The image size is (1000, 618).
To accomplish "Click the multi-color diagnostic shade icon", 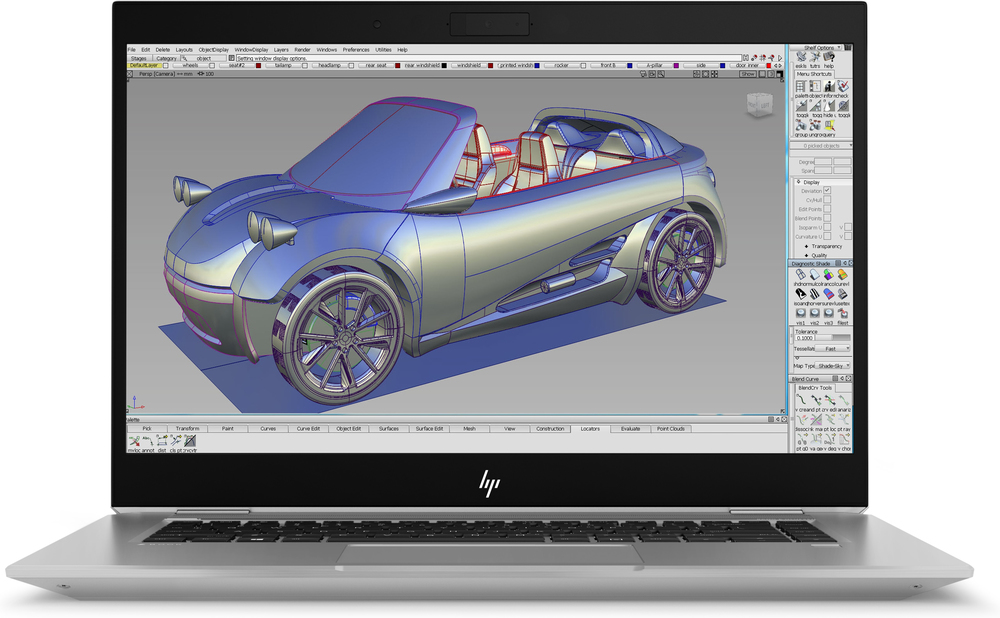I will pyautogui.click(x=815, y=275).
